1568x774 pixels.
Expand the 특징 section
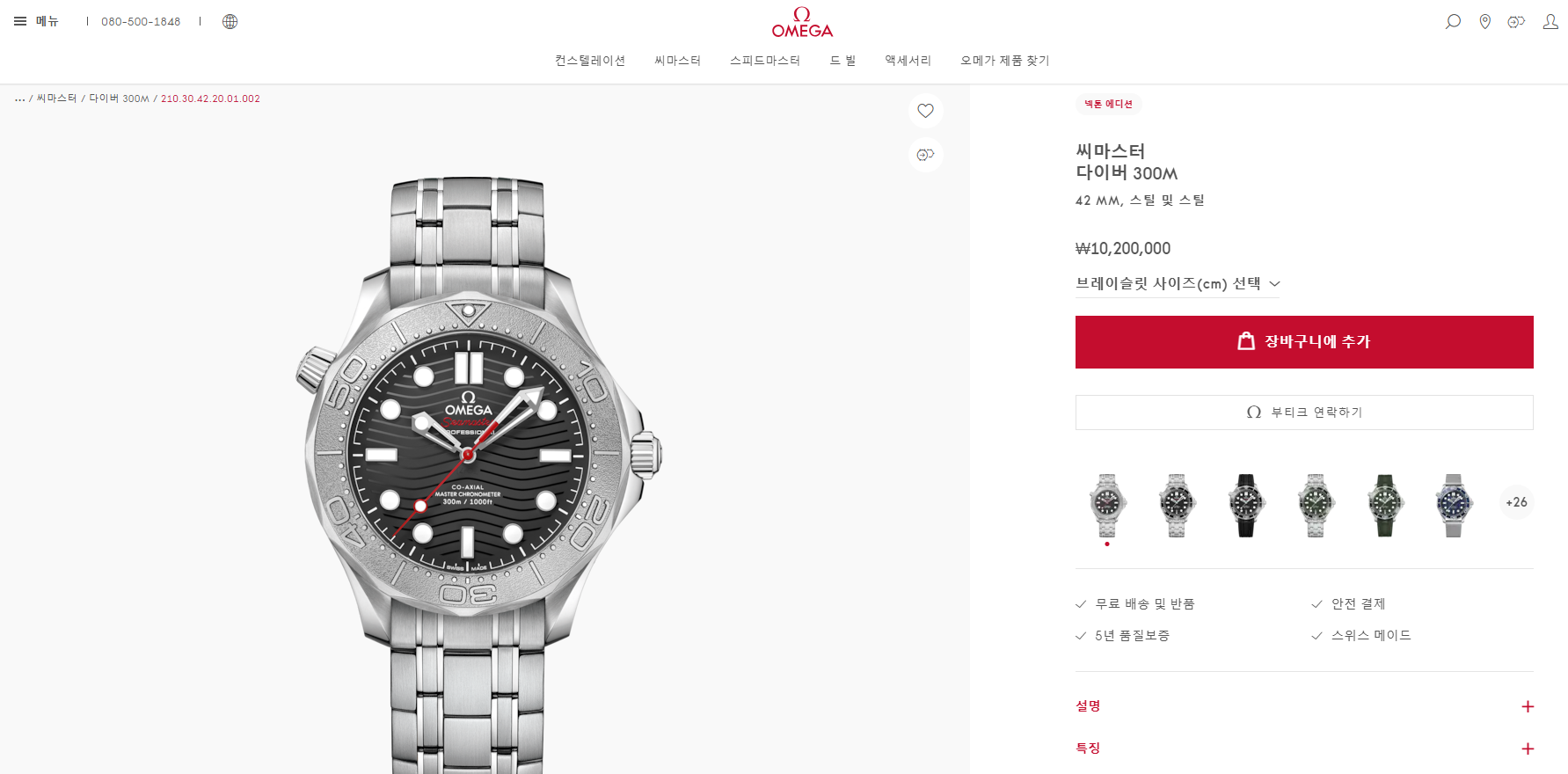pyautogui.click(x=1304, y=748)
